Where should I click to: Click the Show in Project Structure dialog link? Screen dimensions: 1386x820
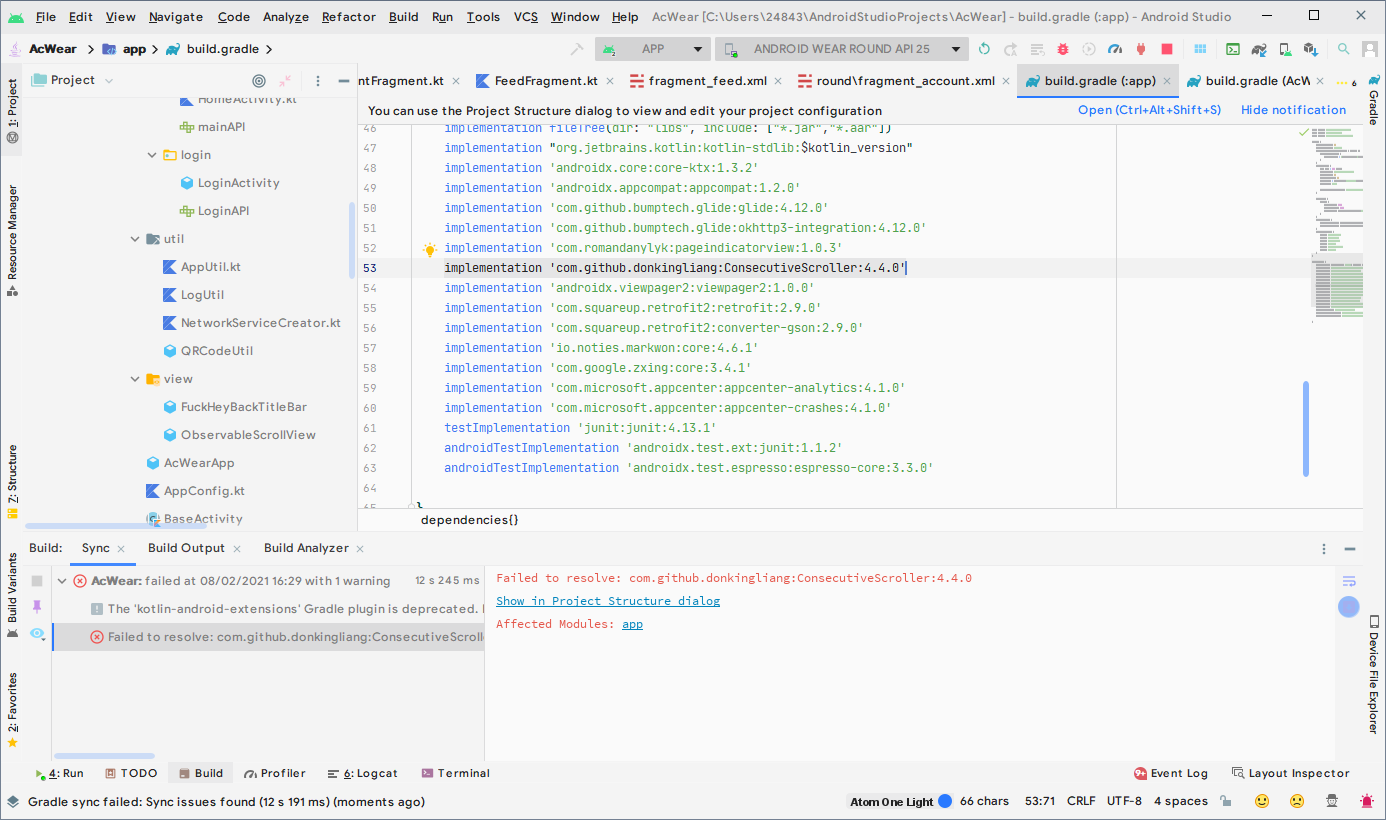click(608, 600)
